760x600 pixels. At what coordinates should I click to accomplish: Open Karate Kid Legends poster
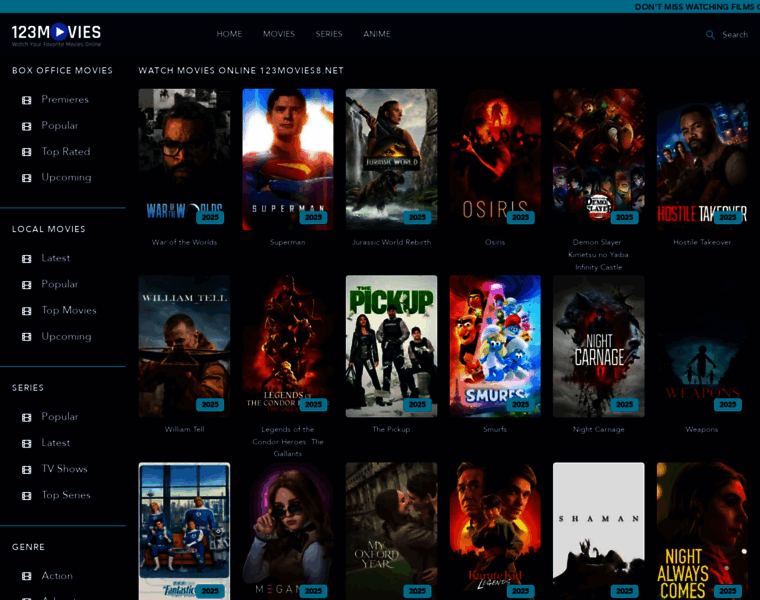tap(495, 531)
